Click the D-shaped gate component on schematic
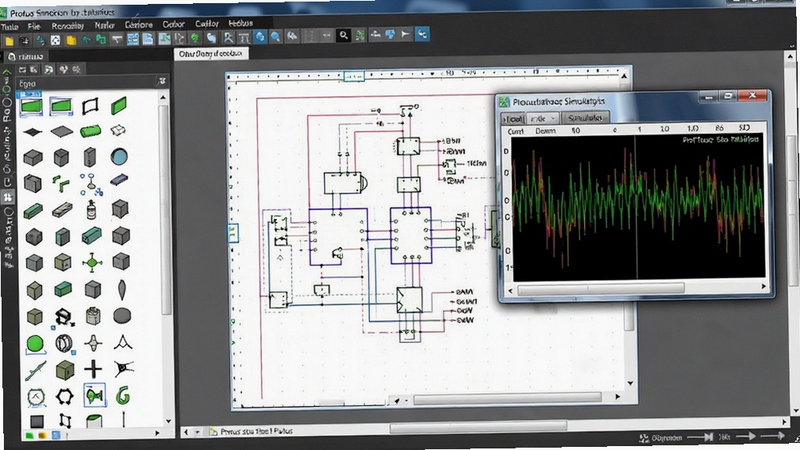The image size is (800, 450). coord(345,182)
